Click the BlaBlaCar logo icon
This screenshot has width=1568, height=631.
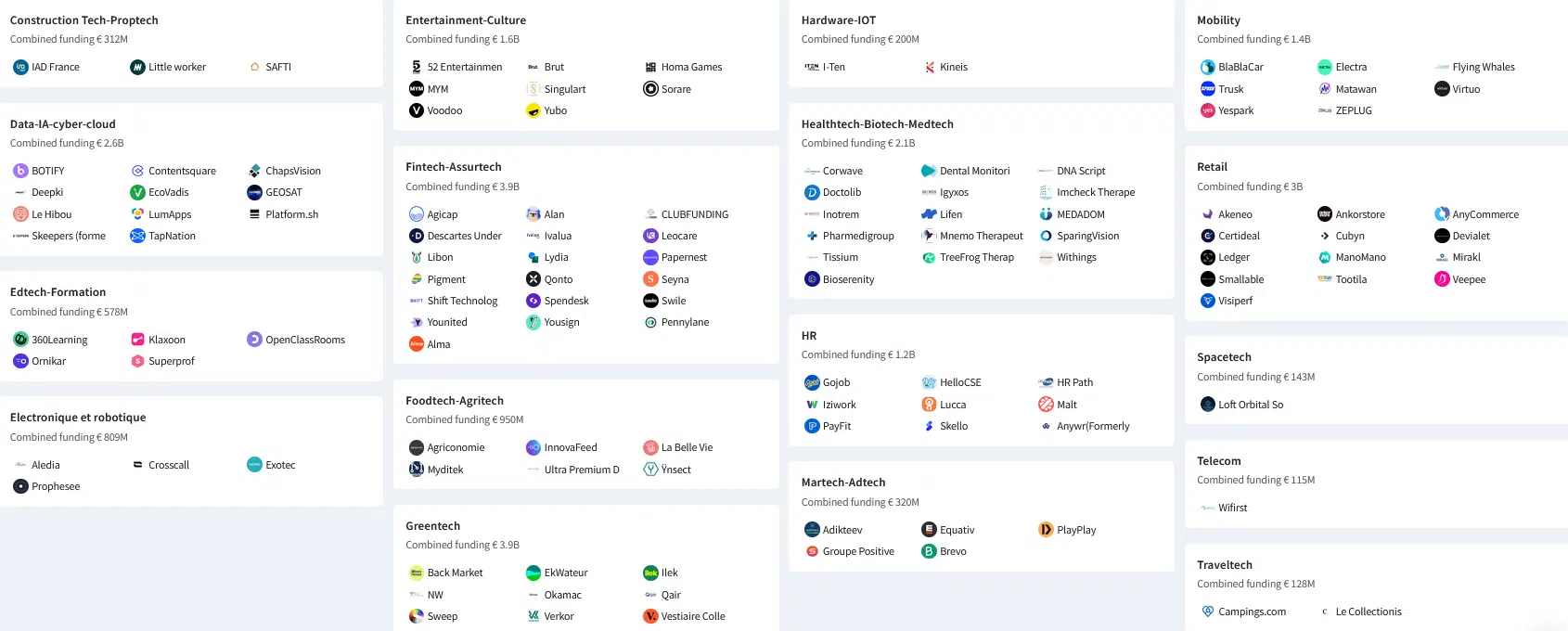(1207, 67)
